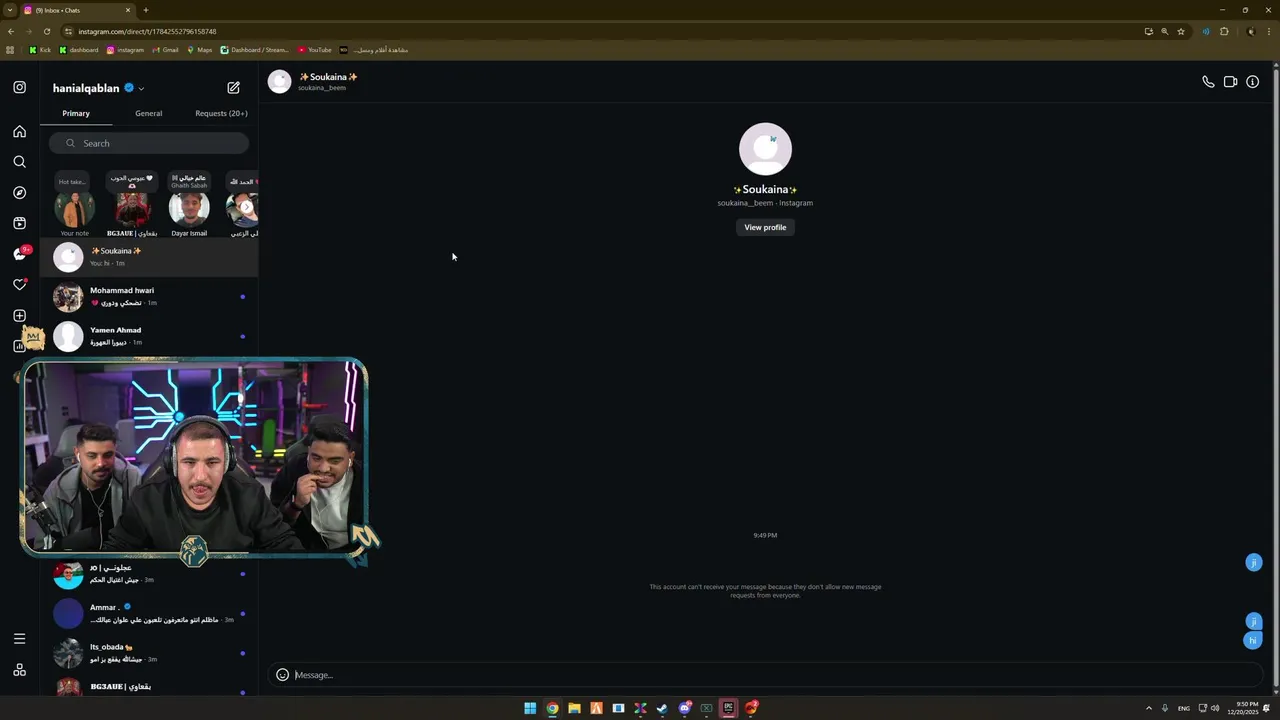Bookmark this page with the star icon
The width and height of the screenshot is (1280, 720).
coord(1180,31)
